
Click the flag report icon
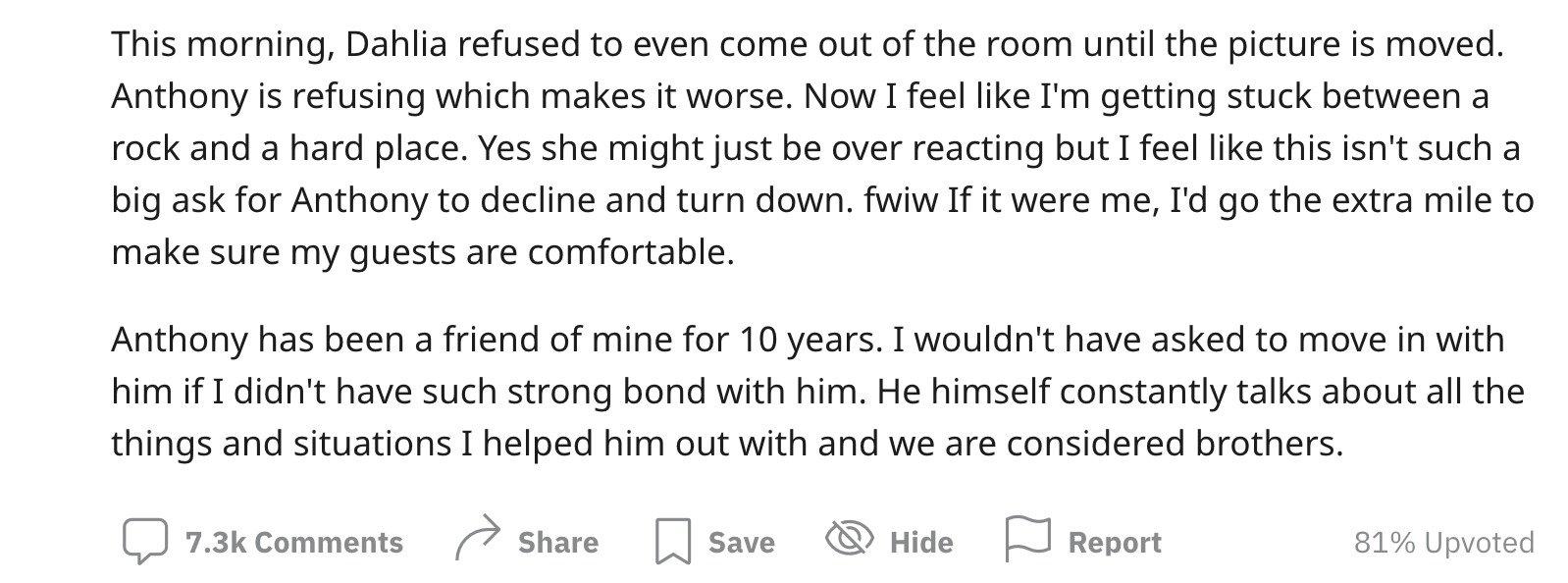pos(1027,540)
